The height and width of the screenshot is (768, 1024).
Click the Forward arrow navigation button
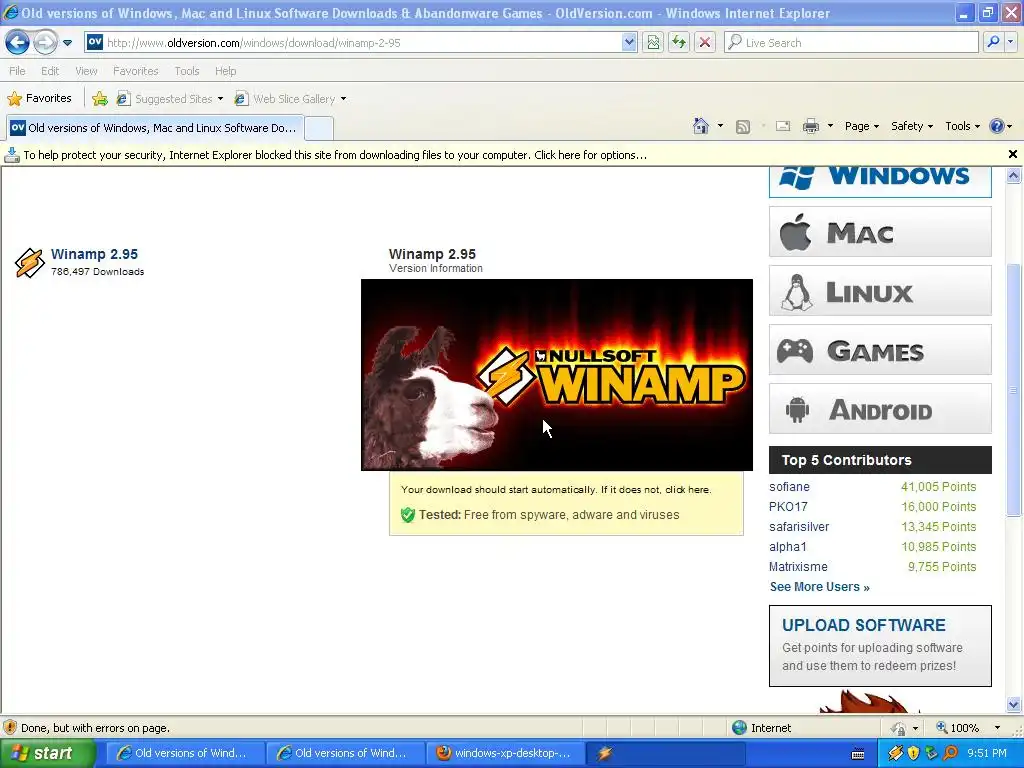click(x=45, y=42)
